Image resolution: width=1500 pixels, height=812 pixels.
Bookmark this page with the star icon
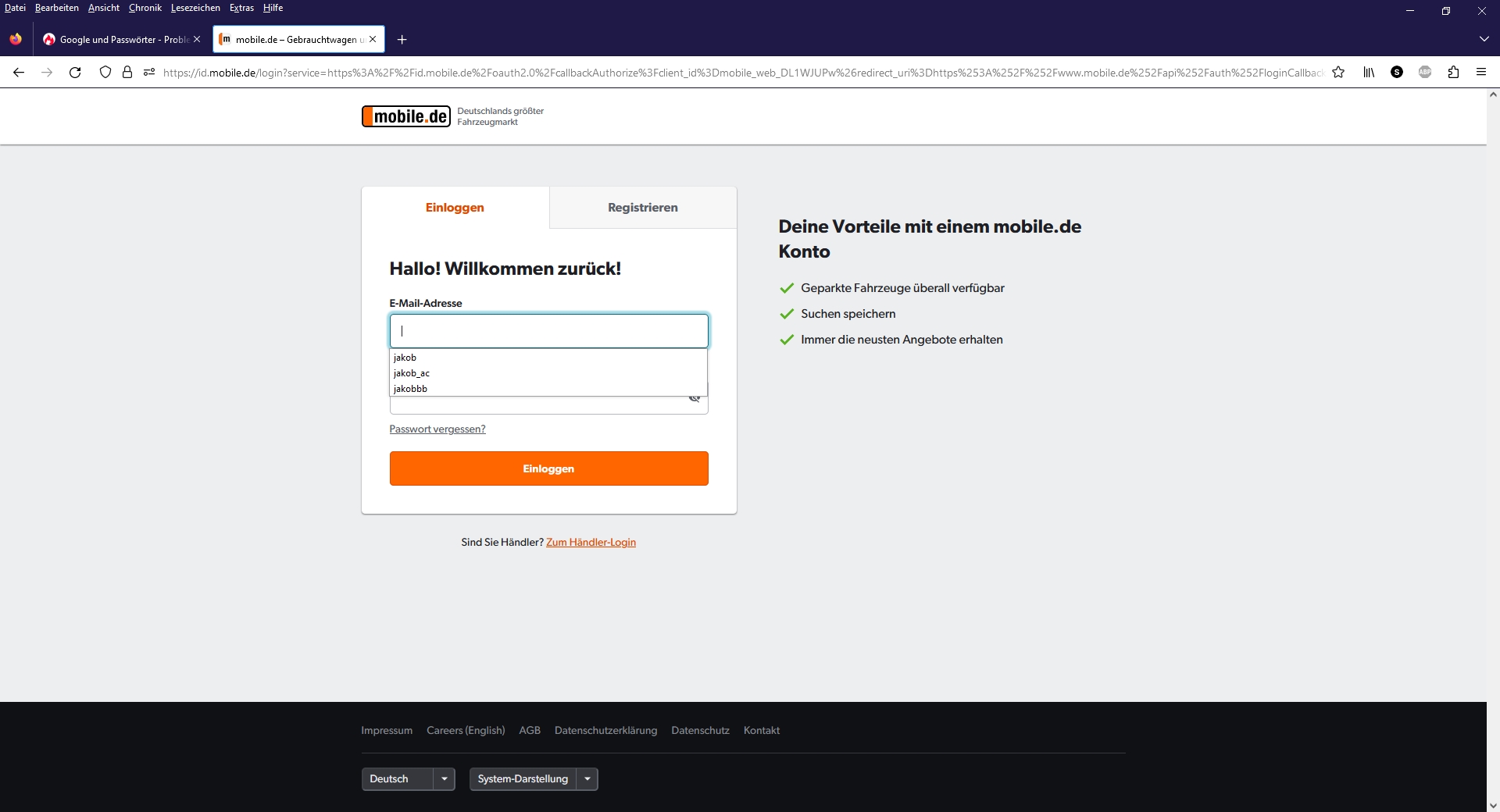click(1338, 73)
